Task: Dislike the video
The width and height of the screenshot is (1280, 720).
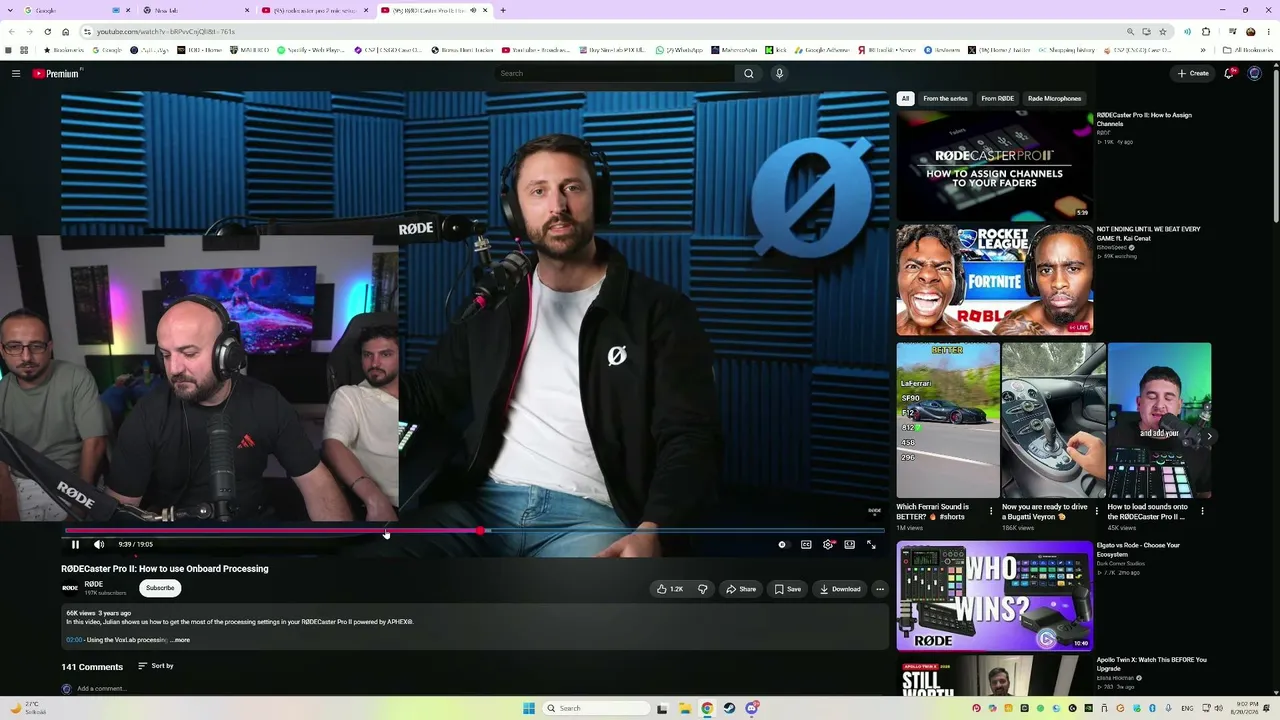Action: pyautogui.click(x=702, y=589)
